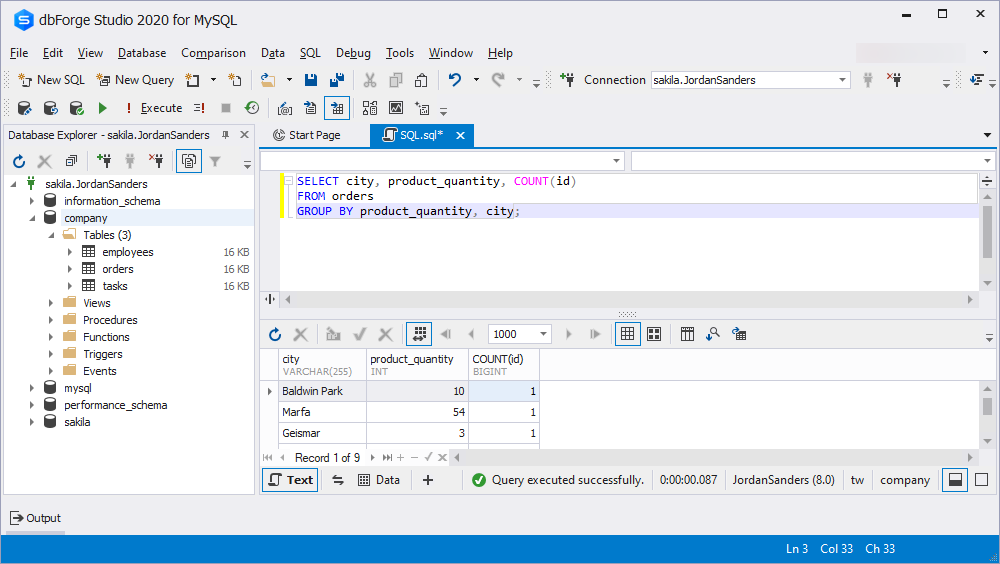Pin the Database Explorer panel
This screenshot has height=564, width=1000.
pos(225,135)
